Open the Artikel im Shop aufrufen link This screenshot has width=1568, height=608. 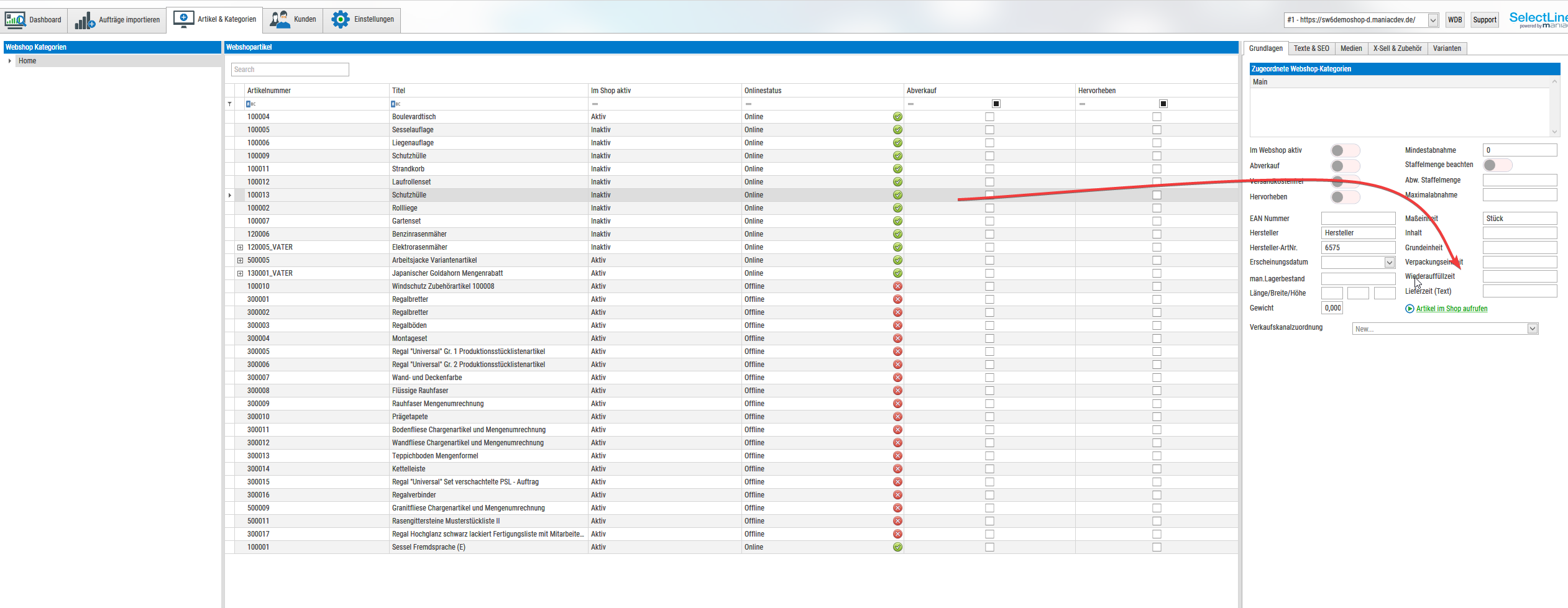1451,309
